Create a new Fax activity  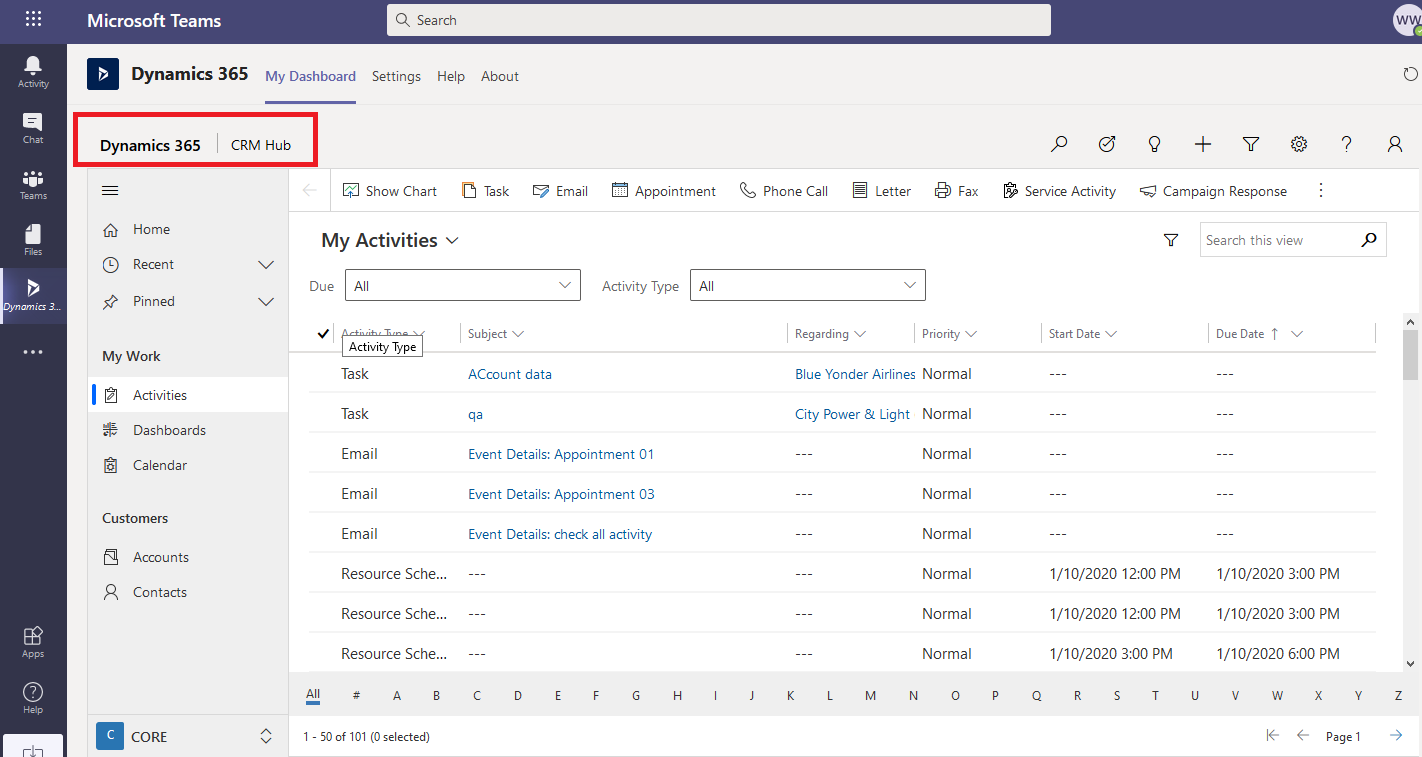[x=956, y=191]
